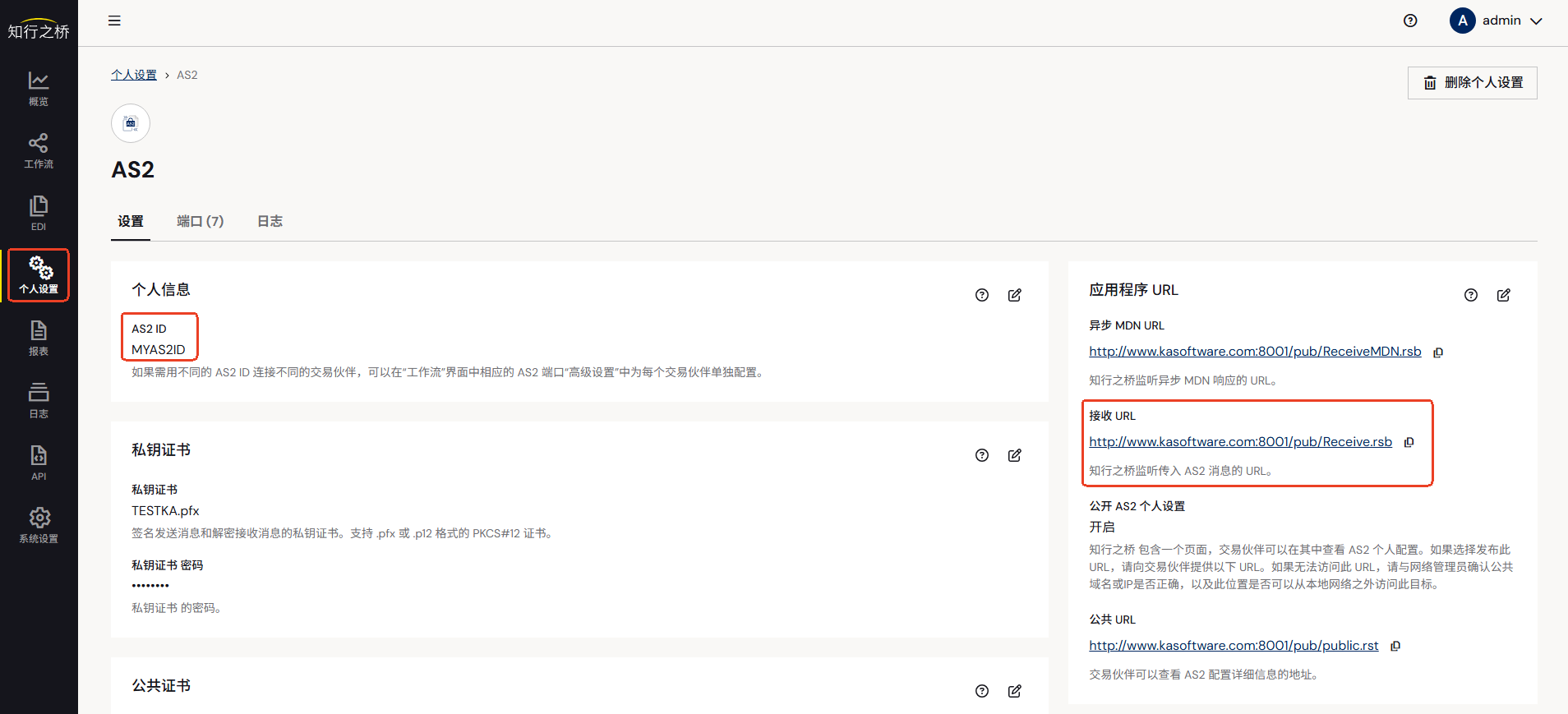Image resolution: width=1568 pixels, height=714 pixels.
Task: Switch to the 设置 tab
Action: 131,222
